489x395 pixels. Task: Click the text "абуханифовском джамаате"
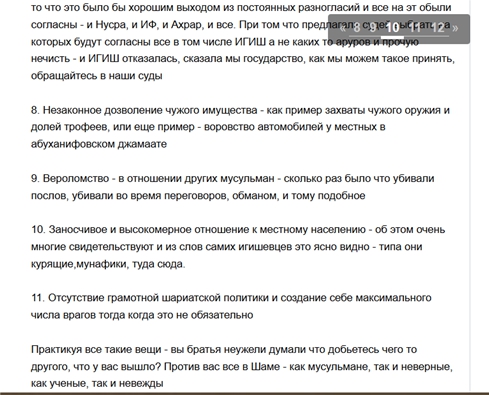click(x=99, y=144)
